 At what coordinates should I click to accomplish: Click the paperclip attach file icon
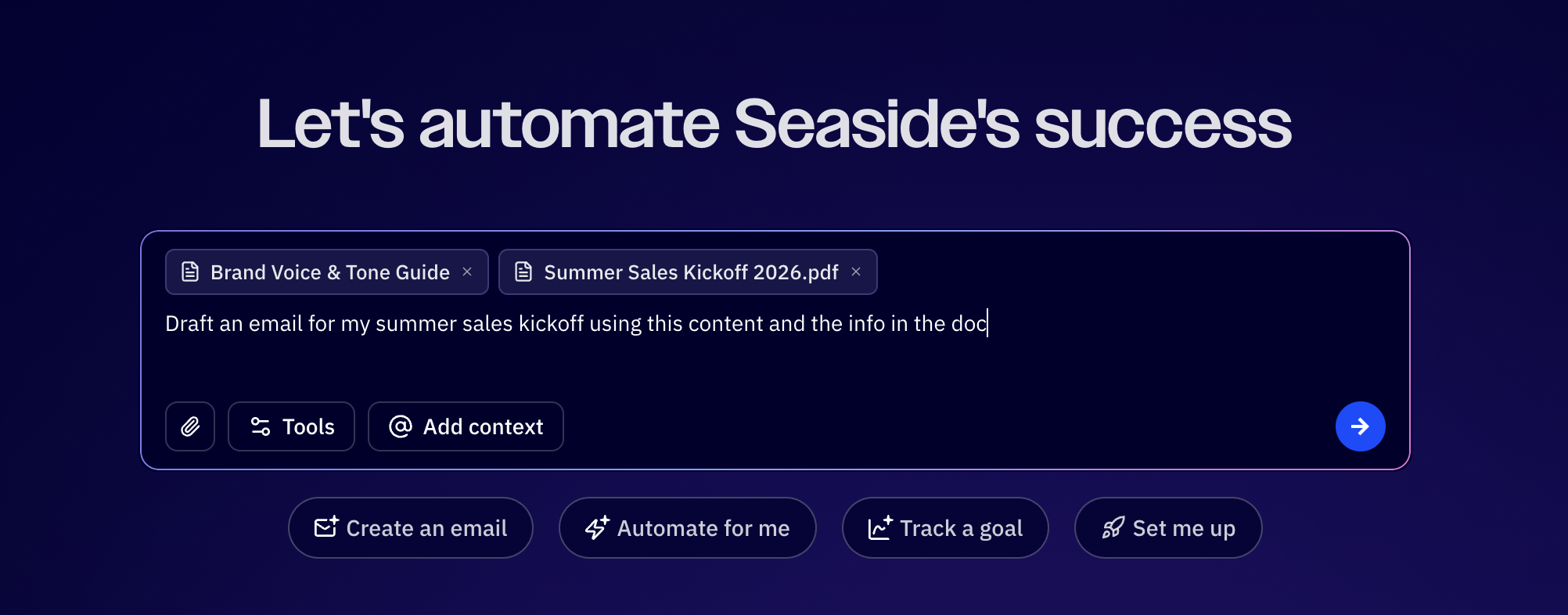click(x=190, y=426)
